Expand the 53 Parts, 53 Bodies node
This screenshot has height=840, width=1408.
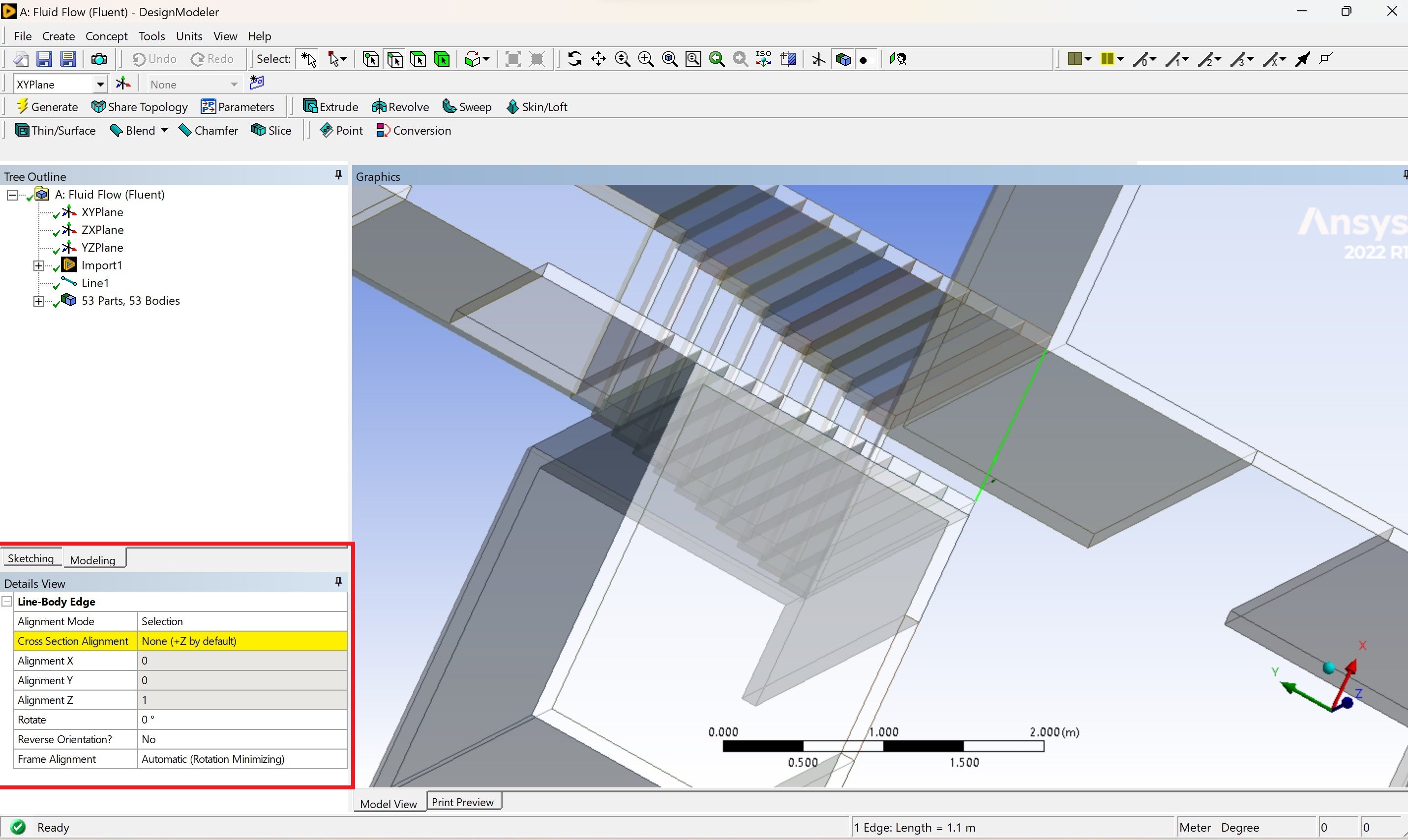[38, 301]
